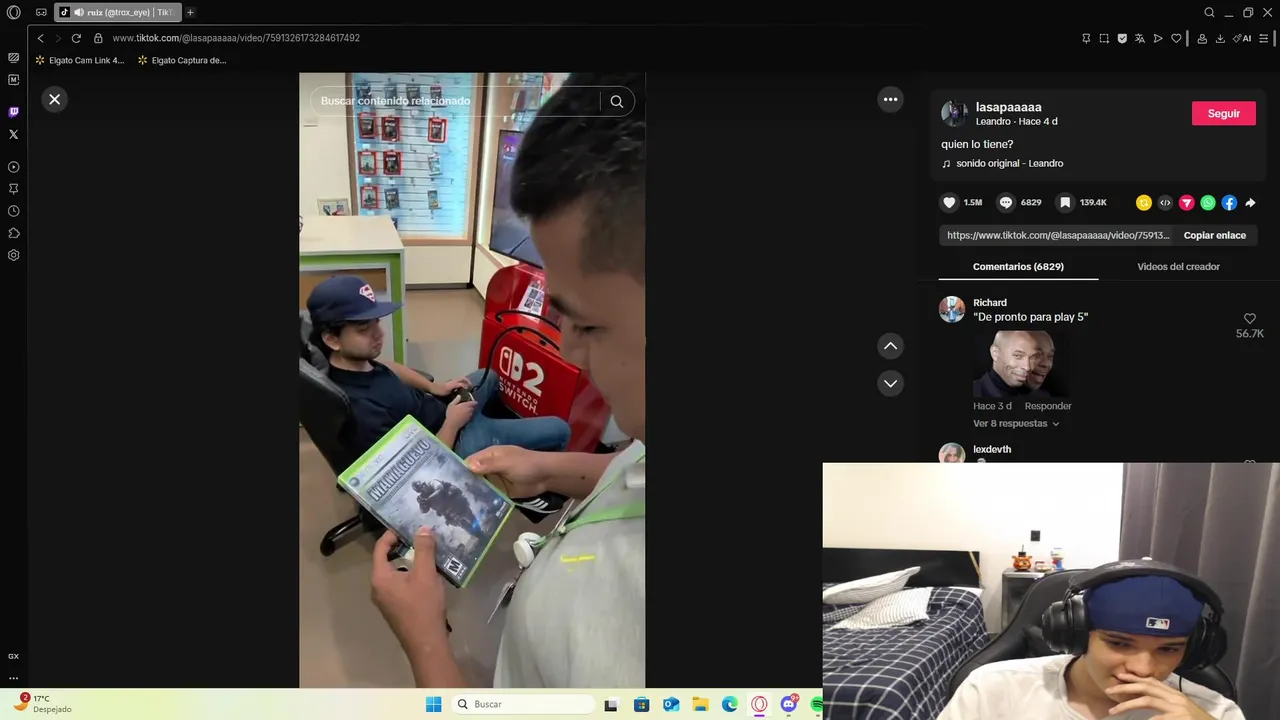Select the TikTok browser tab
Viewport: 1280px width, 720px height.
[x=118, y=12]
